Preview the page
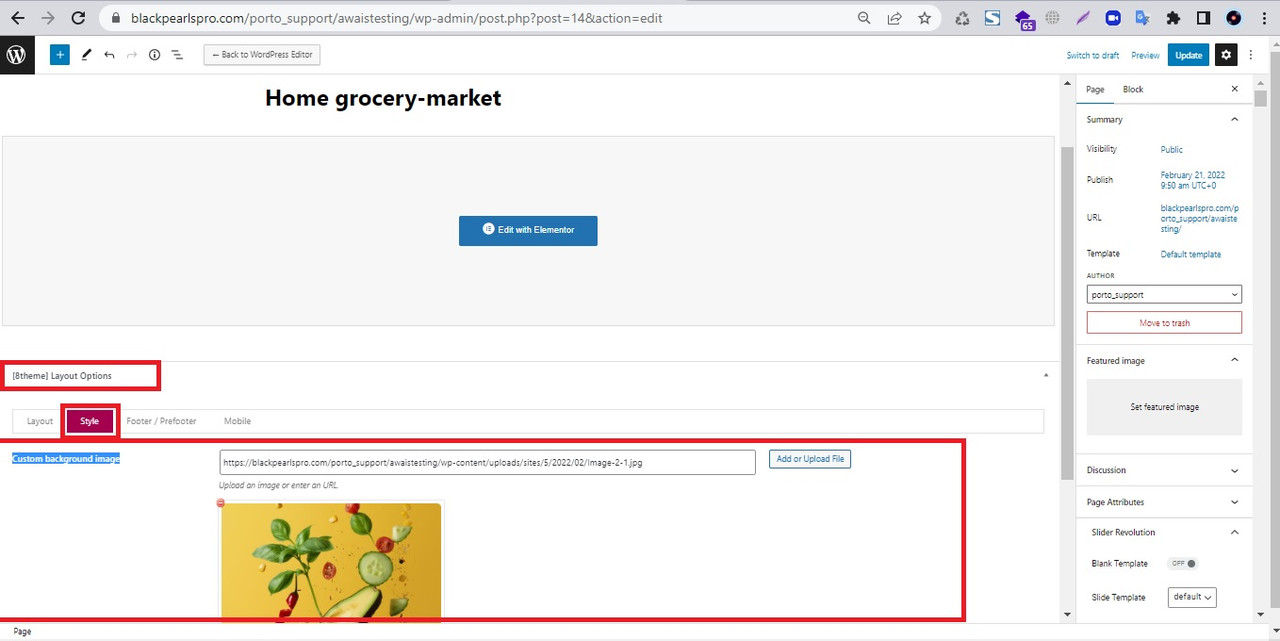This screenshot has height=641, width=1280. pyautogui.click(x=1145, y=55)
